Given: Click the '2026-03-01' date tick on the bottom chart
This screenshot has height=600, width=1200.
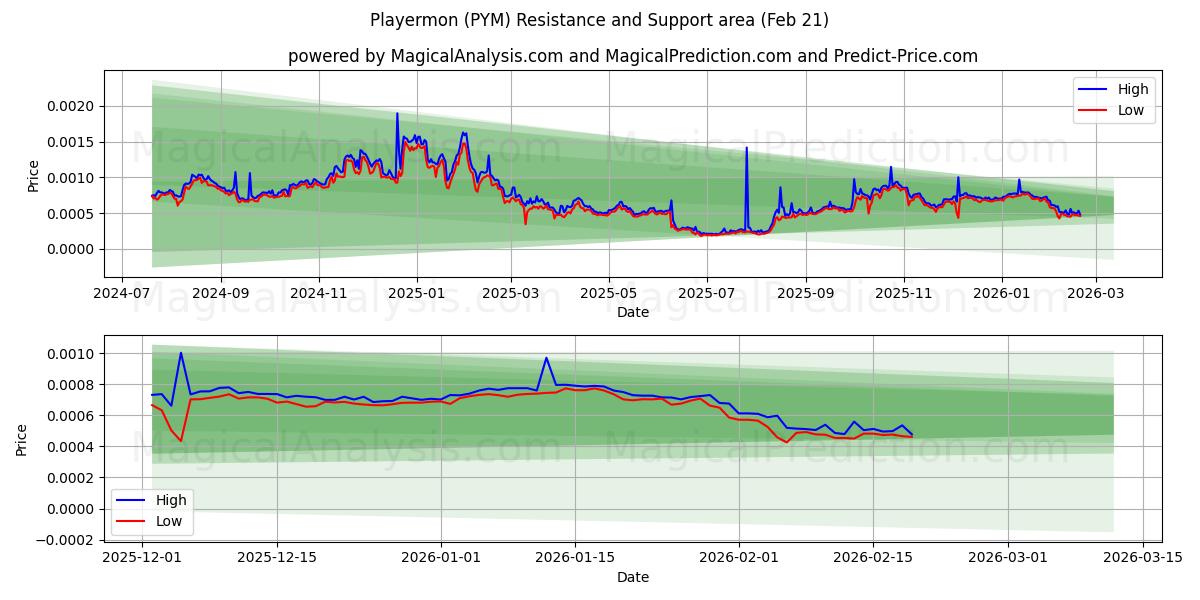Looking at the screenshot, I should pyautogui.click(x=1007, y=558).
